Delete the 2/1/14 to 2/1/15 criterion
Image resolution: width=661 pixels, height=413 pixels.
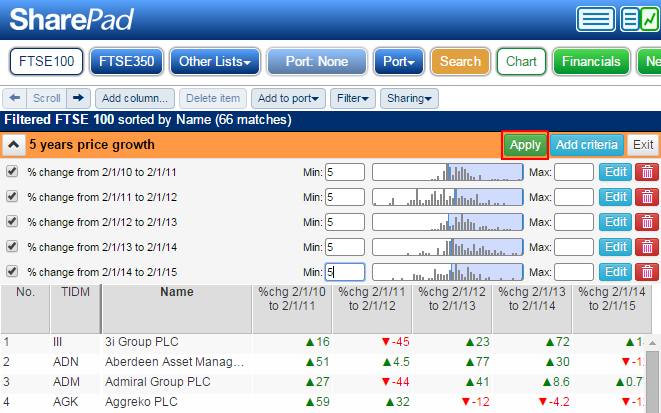[647, 272]
